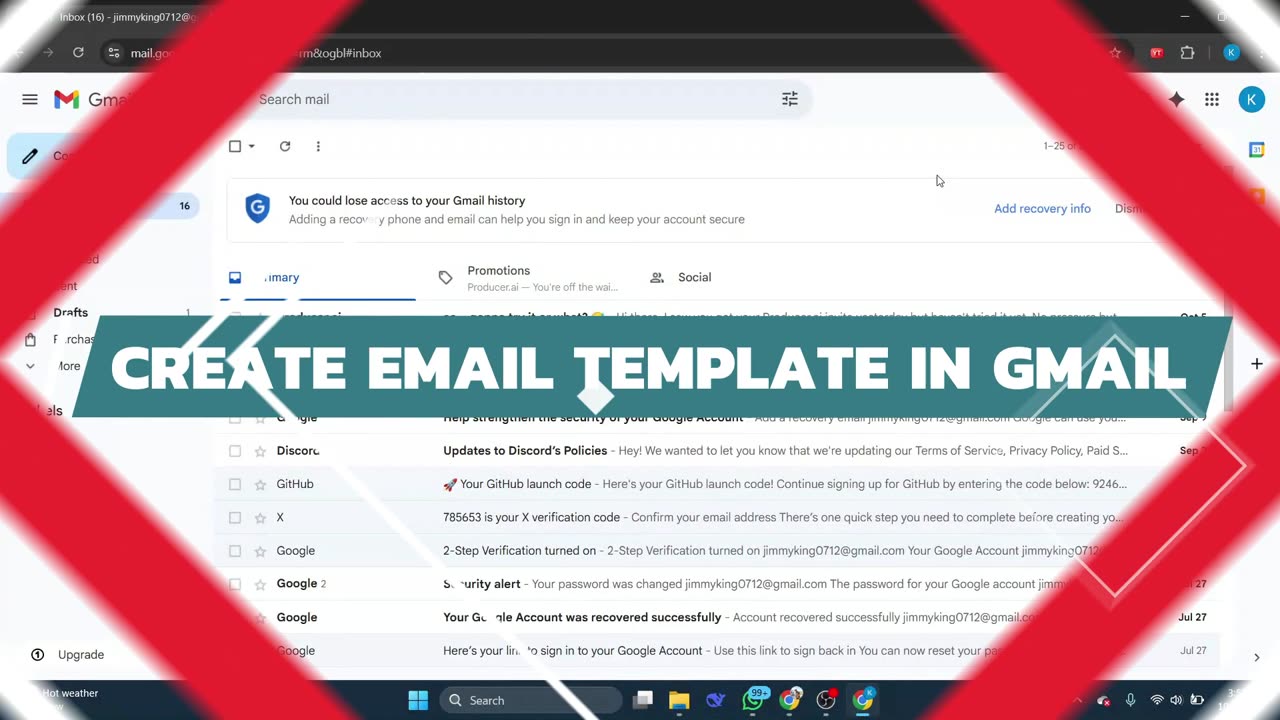Tick the select-all checkbox
This screenshot has width=1280, height=720.
(235, 146)
